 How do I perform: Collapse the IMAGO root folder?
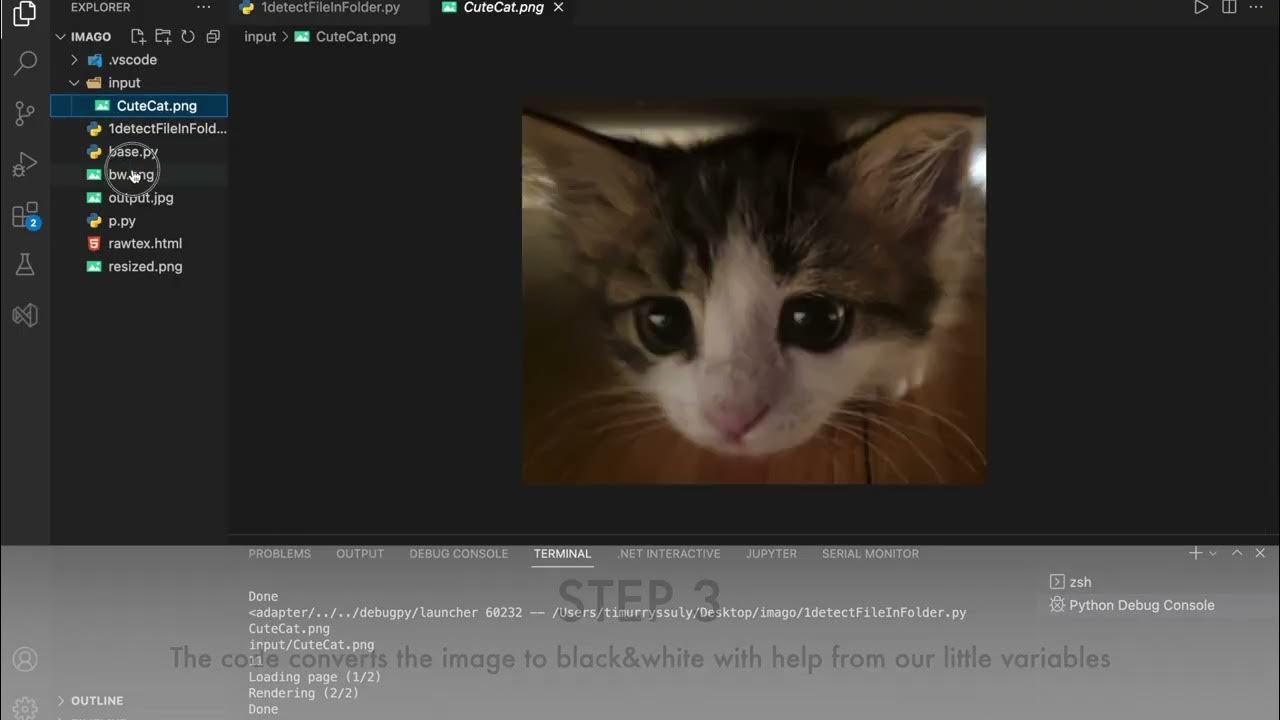[61, 37]
